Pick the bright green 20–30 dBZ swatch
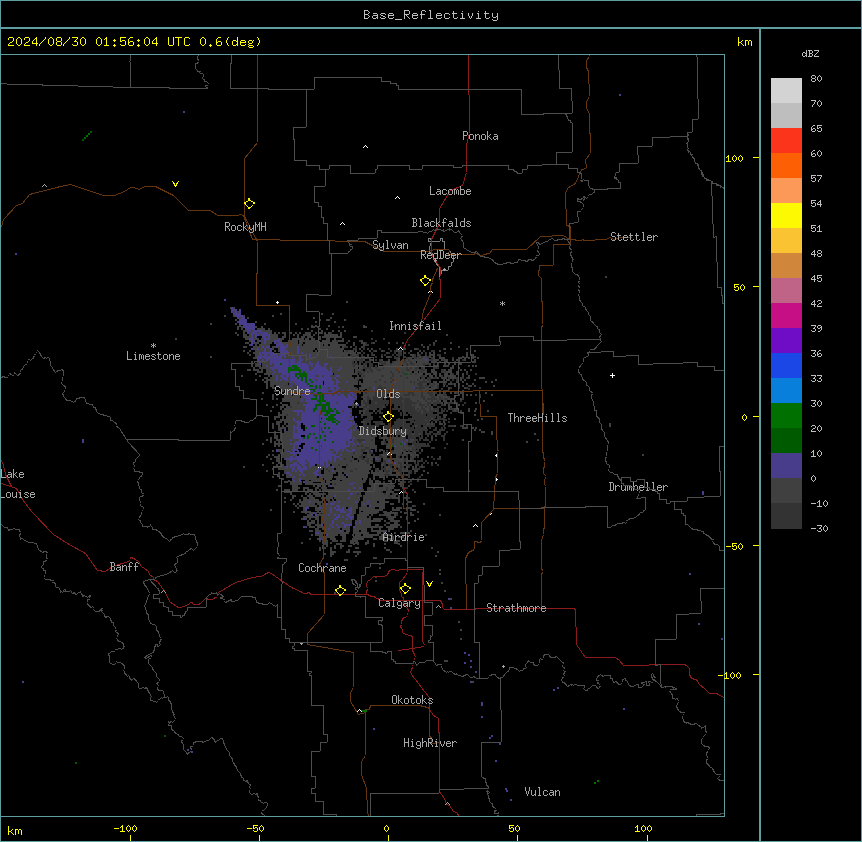862x842 pixels. tap(786, 416)
